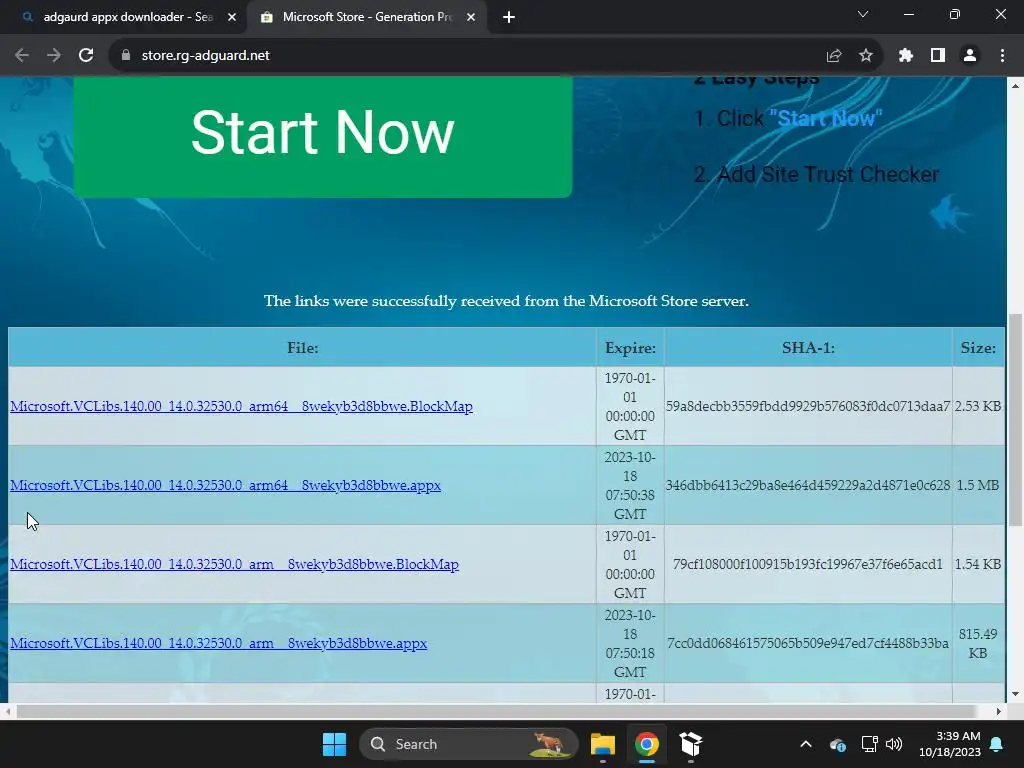This screenshot has height=768, width=1024.
Task: Click the 1.5 MB size cell
Action: [x=978, y=485]
